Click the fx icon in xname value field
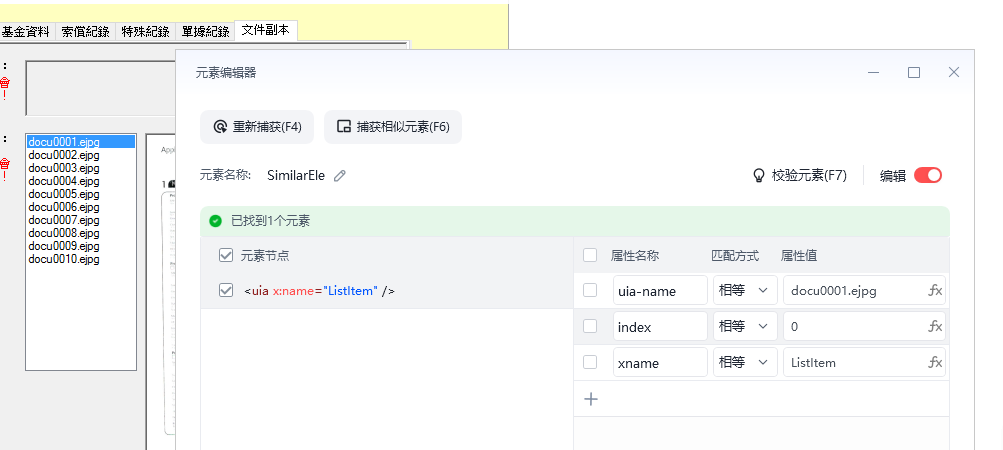Image resolution: width=1003 pixels, height=450 pixels. coord(935,362)
